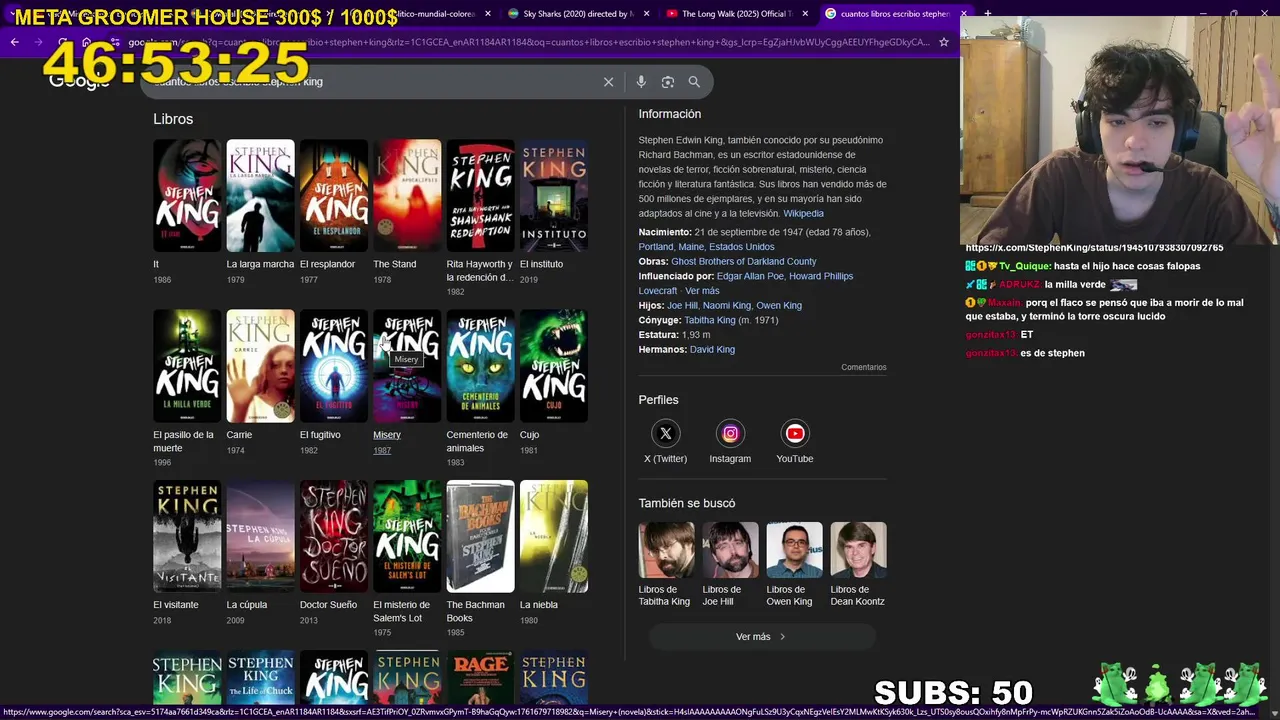Expand related searches with Ver más button
Image resolution: width=1280 pixels, height=720 pixels.
762,637
